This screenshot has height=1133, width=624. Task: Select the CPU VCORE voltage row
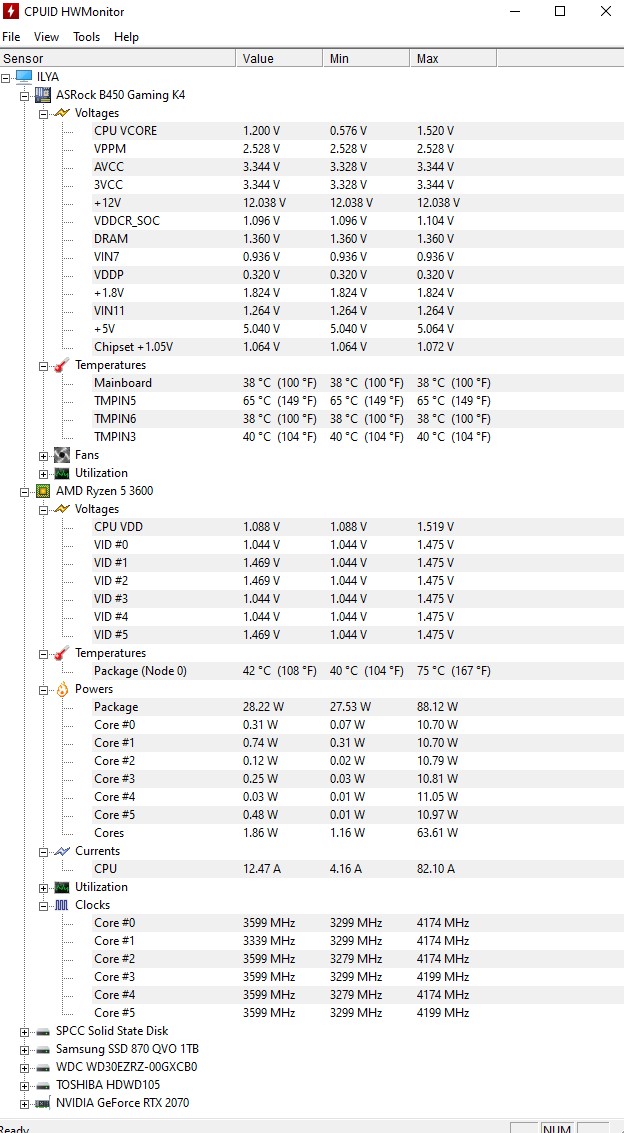coord(125,131)
